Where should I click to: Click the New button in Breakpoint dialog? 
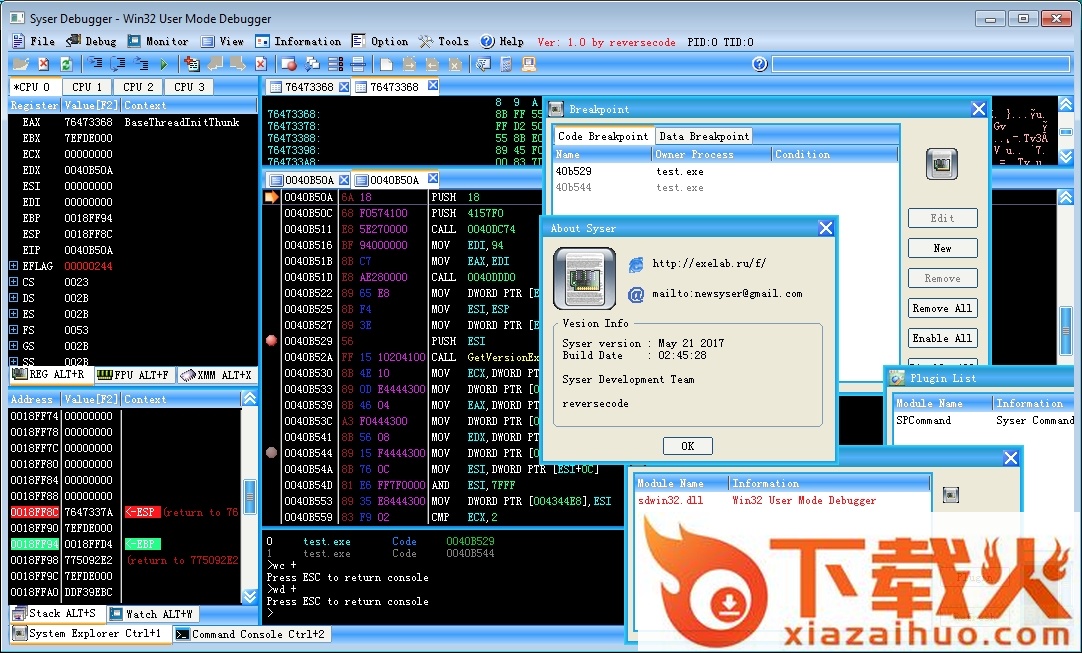point(943,248)
